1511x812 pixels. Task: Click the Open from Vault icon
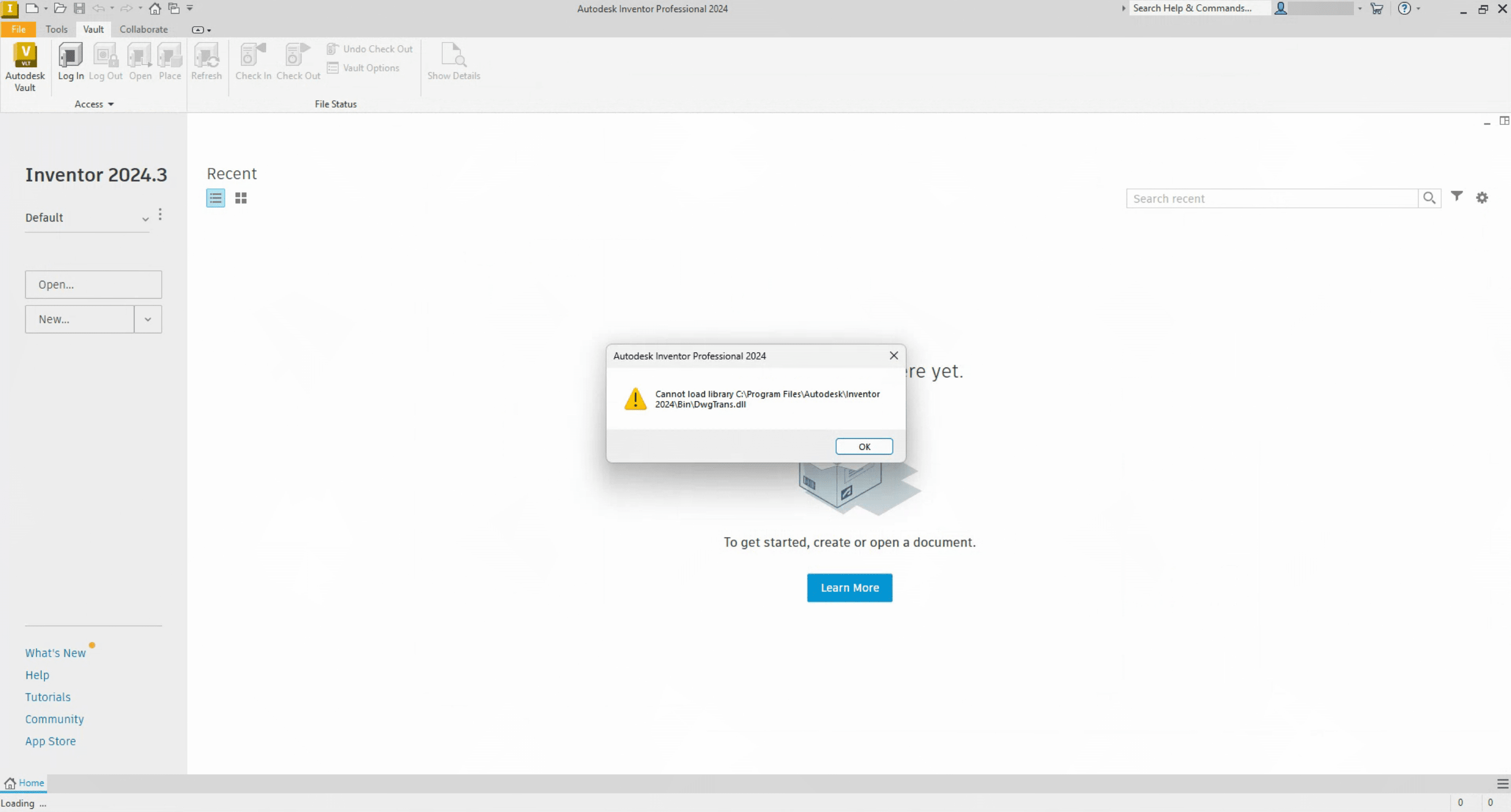[x=140, y=55]
